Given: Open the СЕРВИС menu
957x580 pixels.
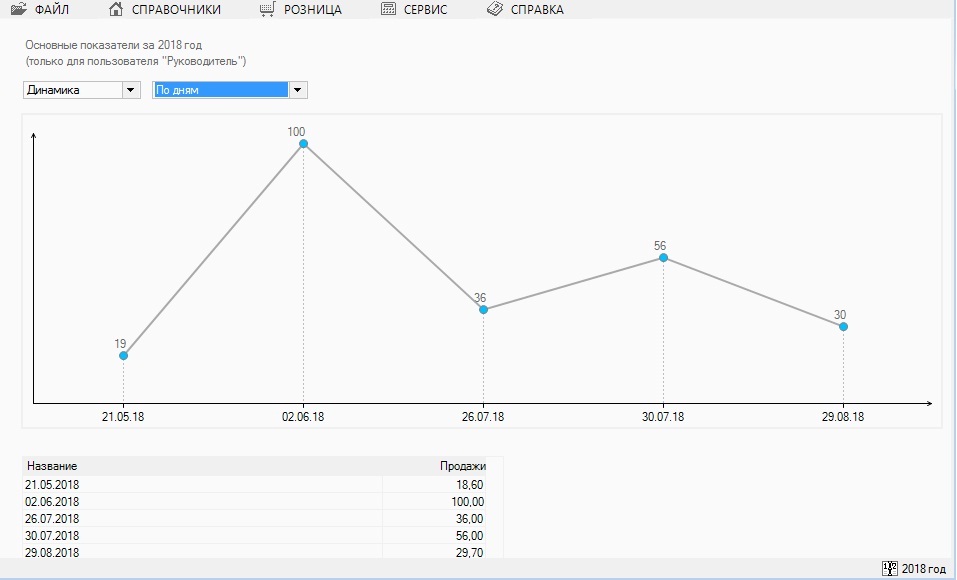Looking at the screenshot, I should point(427,10).
